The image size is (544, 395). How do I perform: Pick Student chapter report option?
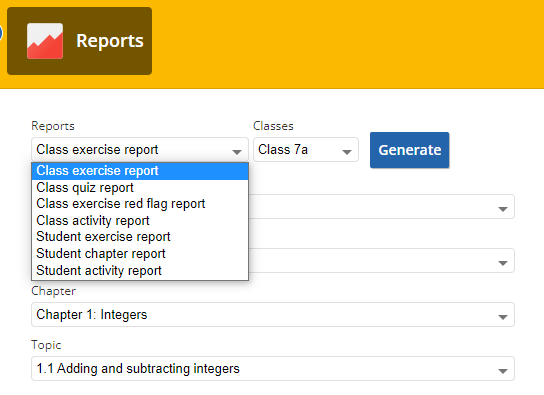(140, 254)
